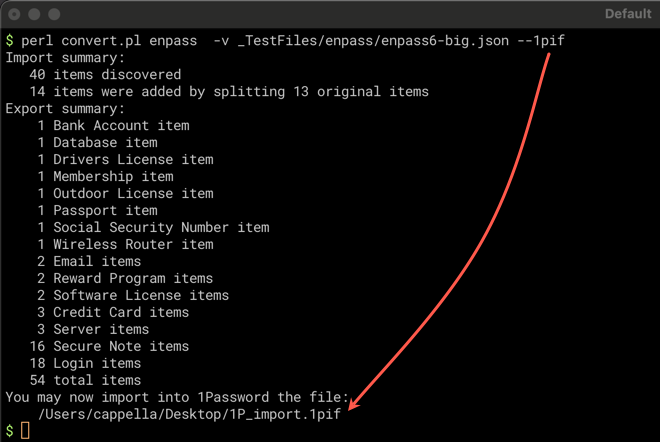Maximize the terminal using green button
The height and width of the screenshot is (442, 660).
(x=53, y=15)
